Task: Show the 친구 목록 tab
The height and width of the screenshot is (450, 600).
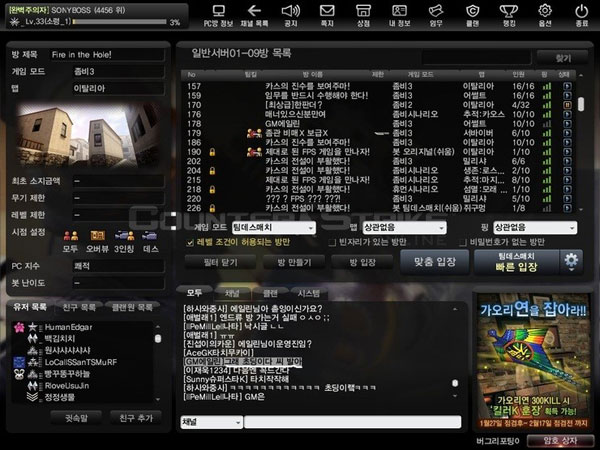Action: [x=79, y=307]
